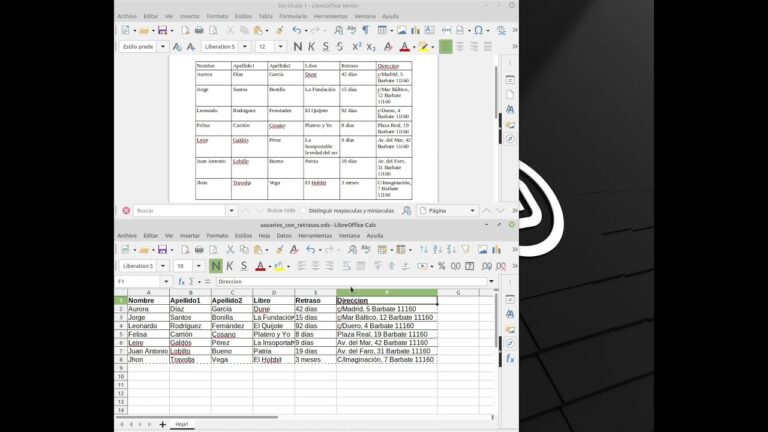Screen dimensions: 768x432
Task: Toggle Bold N in Writer toolbar
Action: point(297,47)
